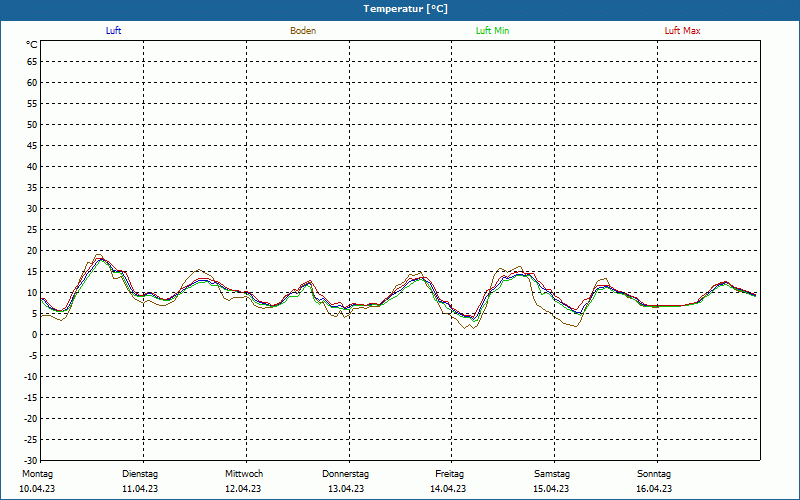The image size is (800, 500).
Task: Click the date 16.04.23
Action: pyautogui.click(x=654, y=489)
